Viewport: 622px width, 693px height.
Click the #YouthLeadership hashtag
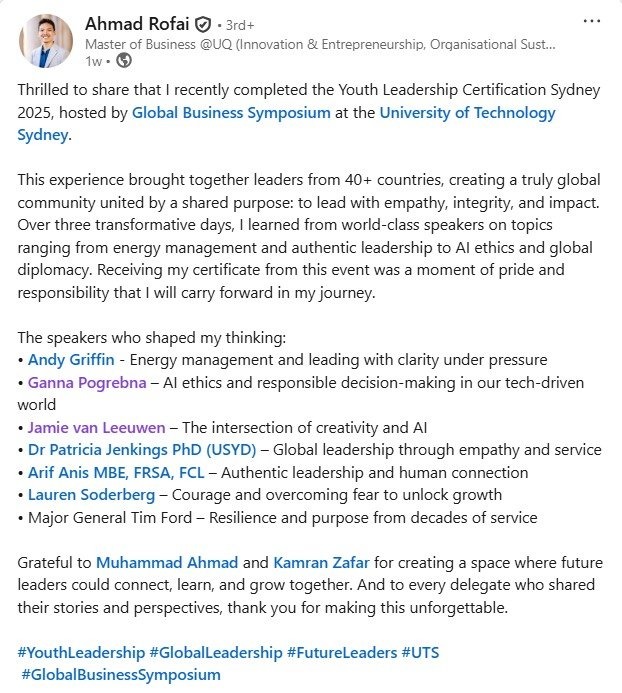(80, 653)
